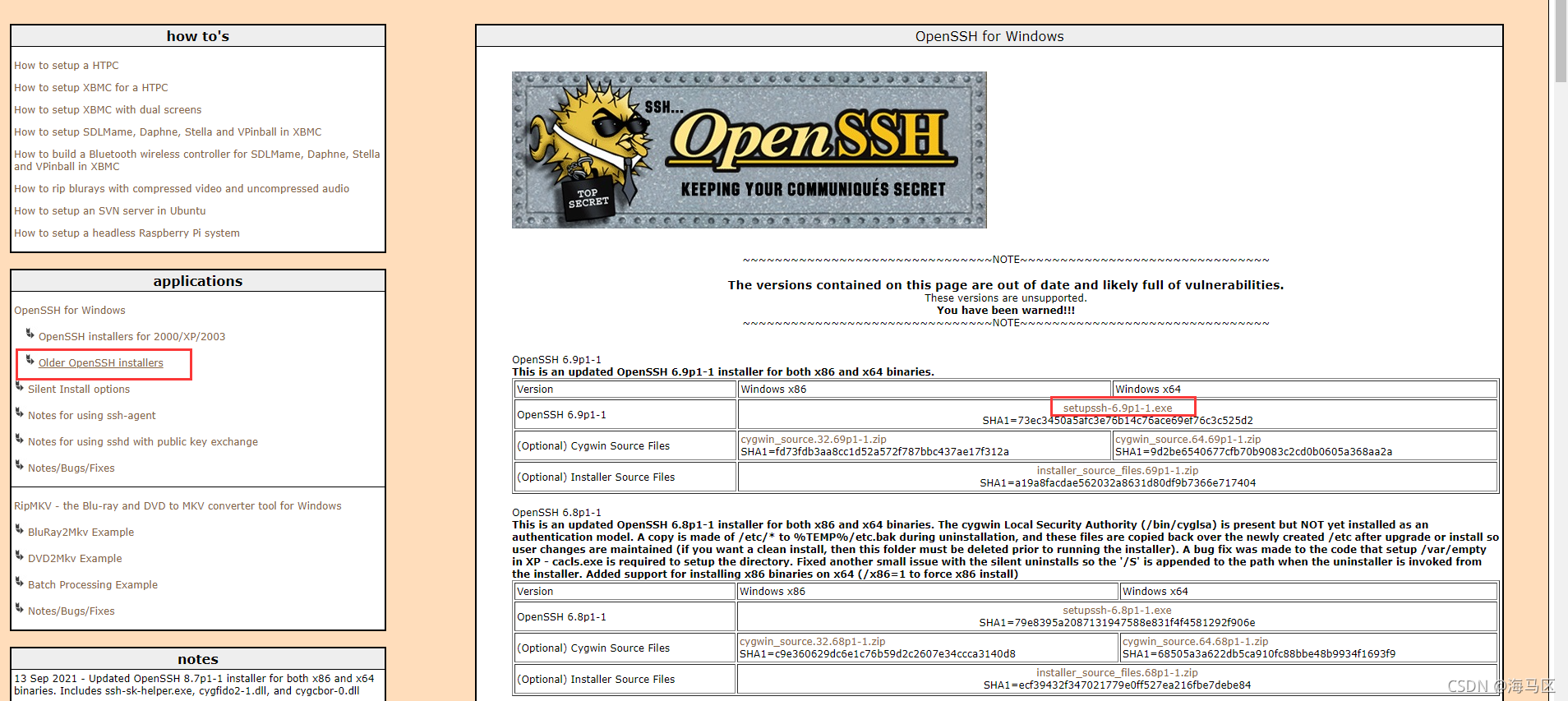The image size is (1568, 701).
Task: Open Notes/Bugs/Fixes under RipMKV section
Action: pos(71,611)
